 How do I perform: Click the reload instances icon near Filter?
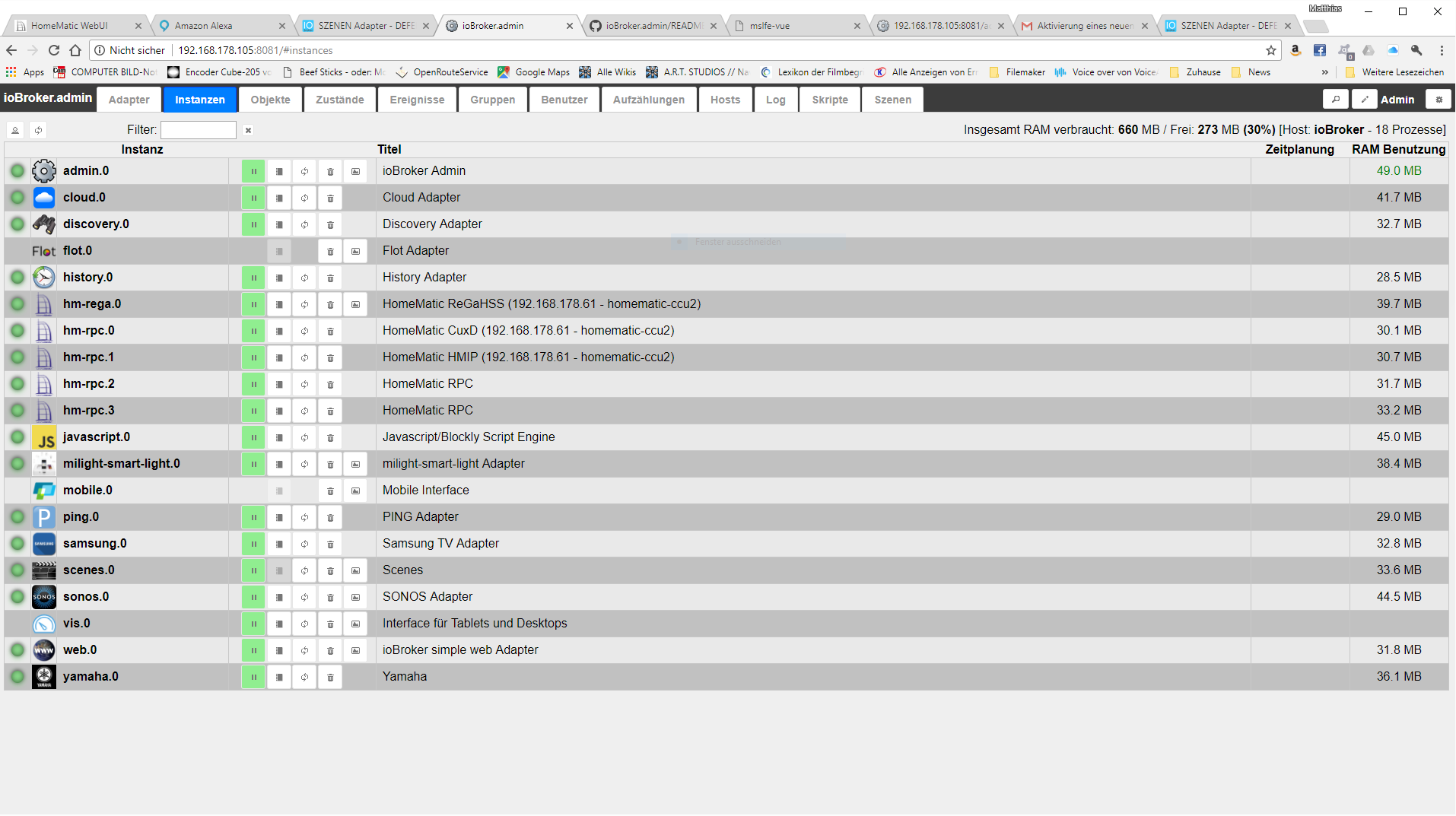[38, 130]
